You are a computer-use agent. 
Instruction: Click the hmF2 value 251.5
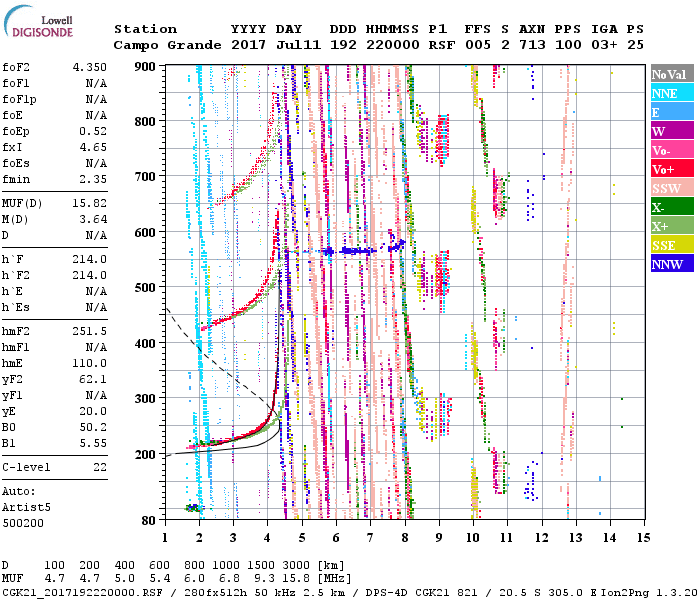[x=89, y=331]
